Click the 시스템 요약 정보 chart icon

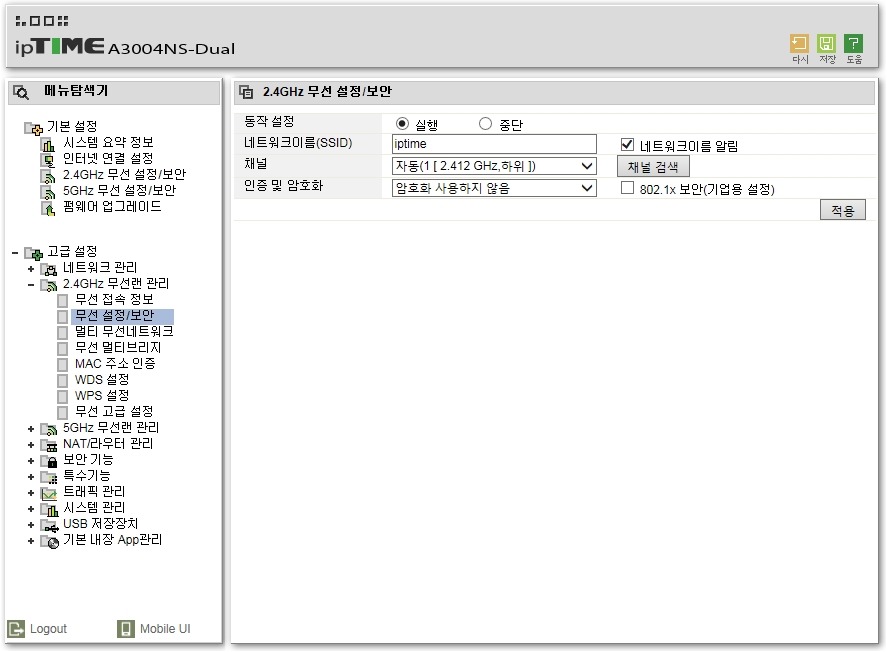[x=49, y=145]
